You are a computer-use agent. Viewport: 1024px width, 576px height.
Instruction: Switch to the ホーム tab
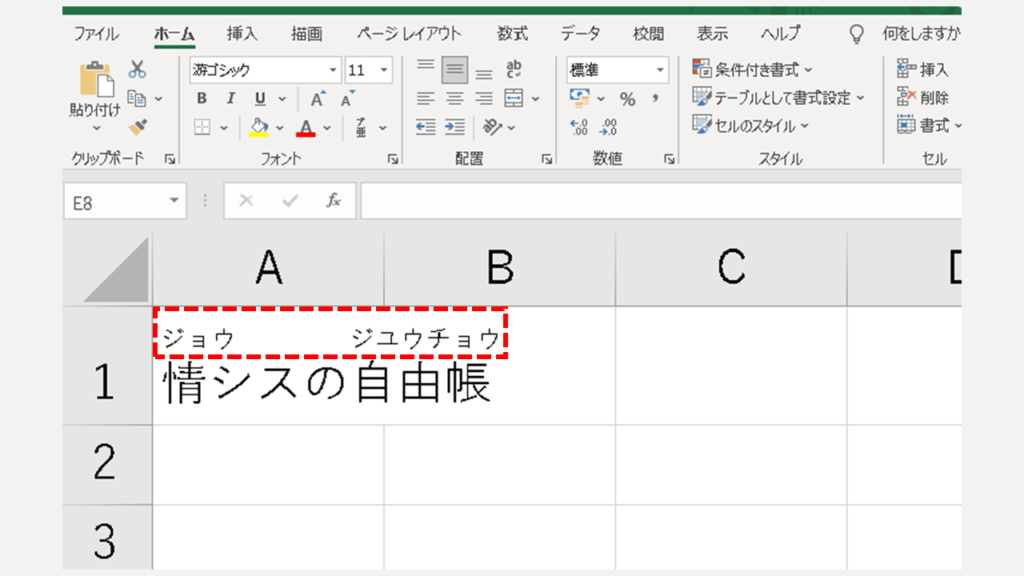click(x=174, y=34)
